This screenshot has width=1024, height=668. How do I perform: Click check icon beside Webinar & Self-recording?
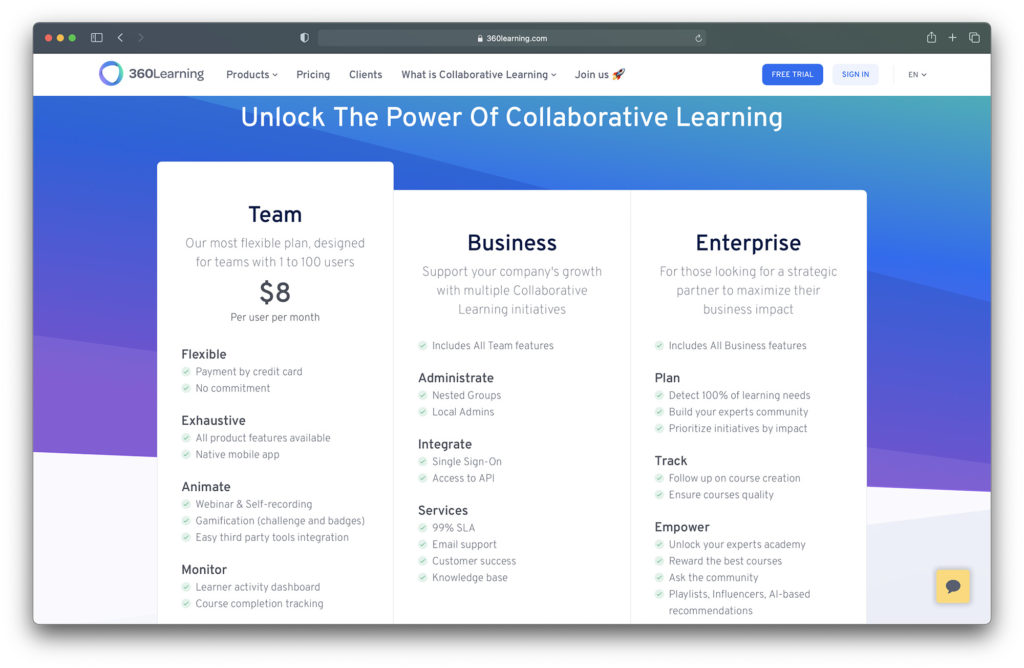coord(186,504)
